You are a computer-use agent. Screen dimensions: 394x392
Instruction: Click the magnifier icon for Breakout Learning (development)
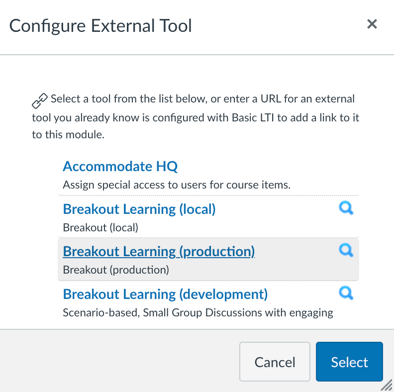(346, 293)
